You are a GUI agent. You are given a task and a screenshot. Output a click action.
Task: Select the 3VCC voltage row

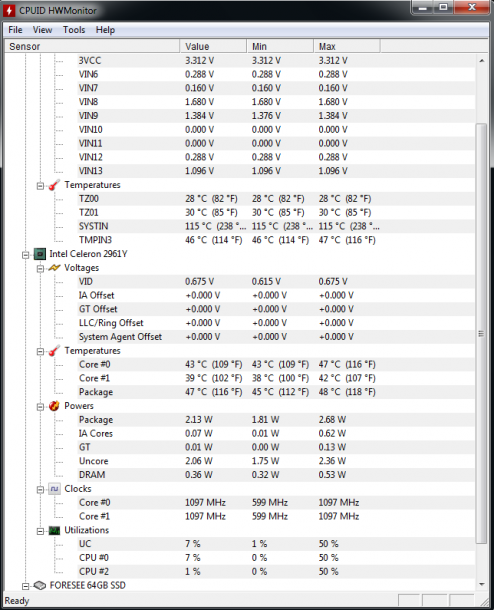point(276,61)
